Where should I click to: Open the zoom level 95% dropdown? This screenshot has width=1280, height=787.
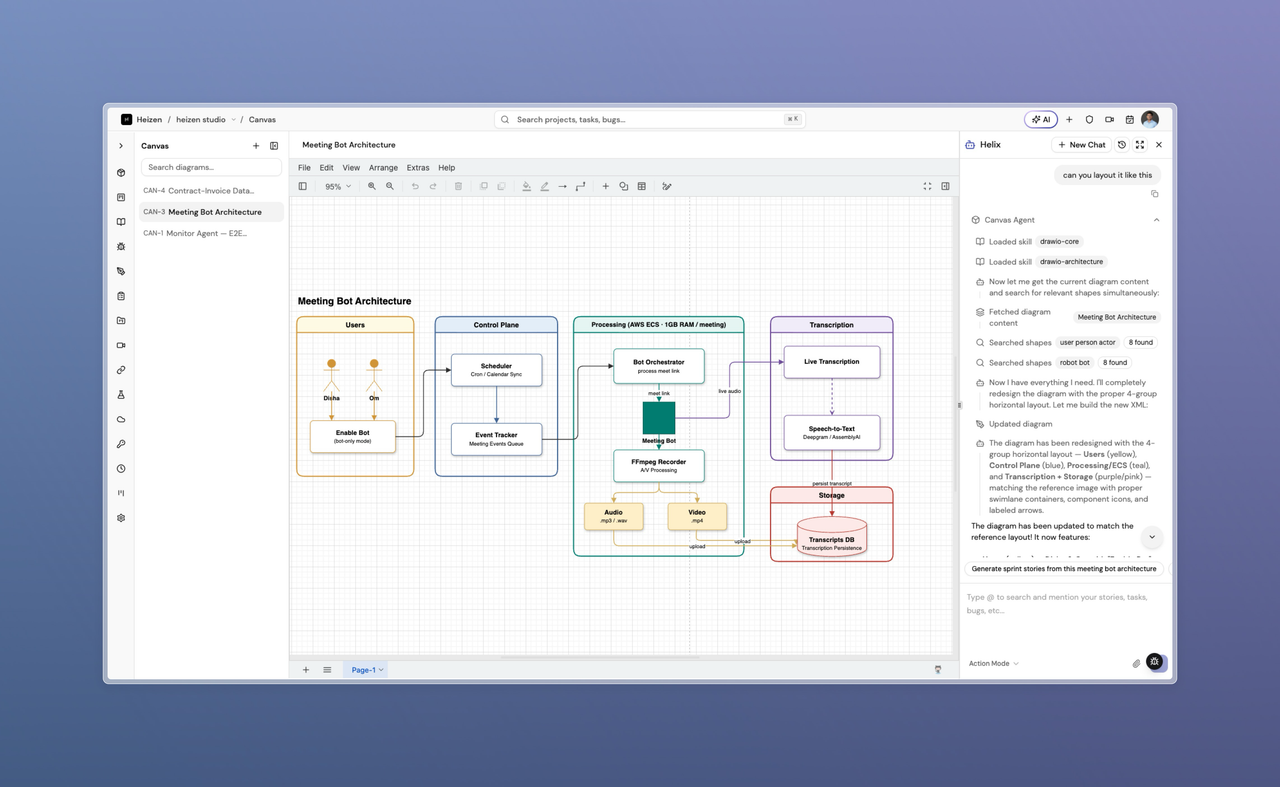click(338, 186)
